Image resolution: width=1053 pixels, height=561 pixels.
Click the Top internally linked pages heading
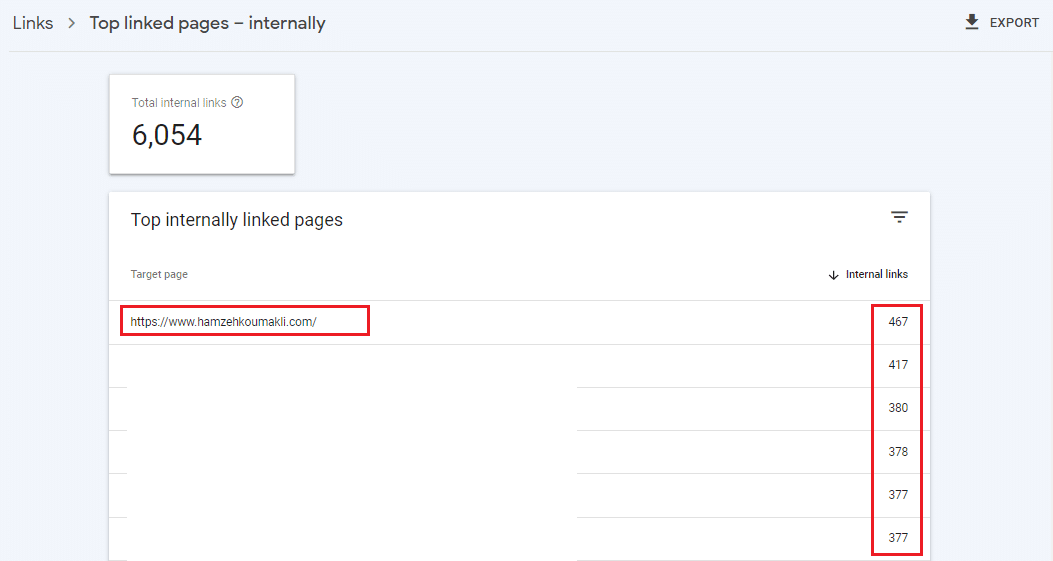click(x=237, y=220)
